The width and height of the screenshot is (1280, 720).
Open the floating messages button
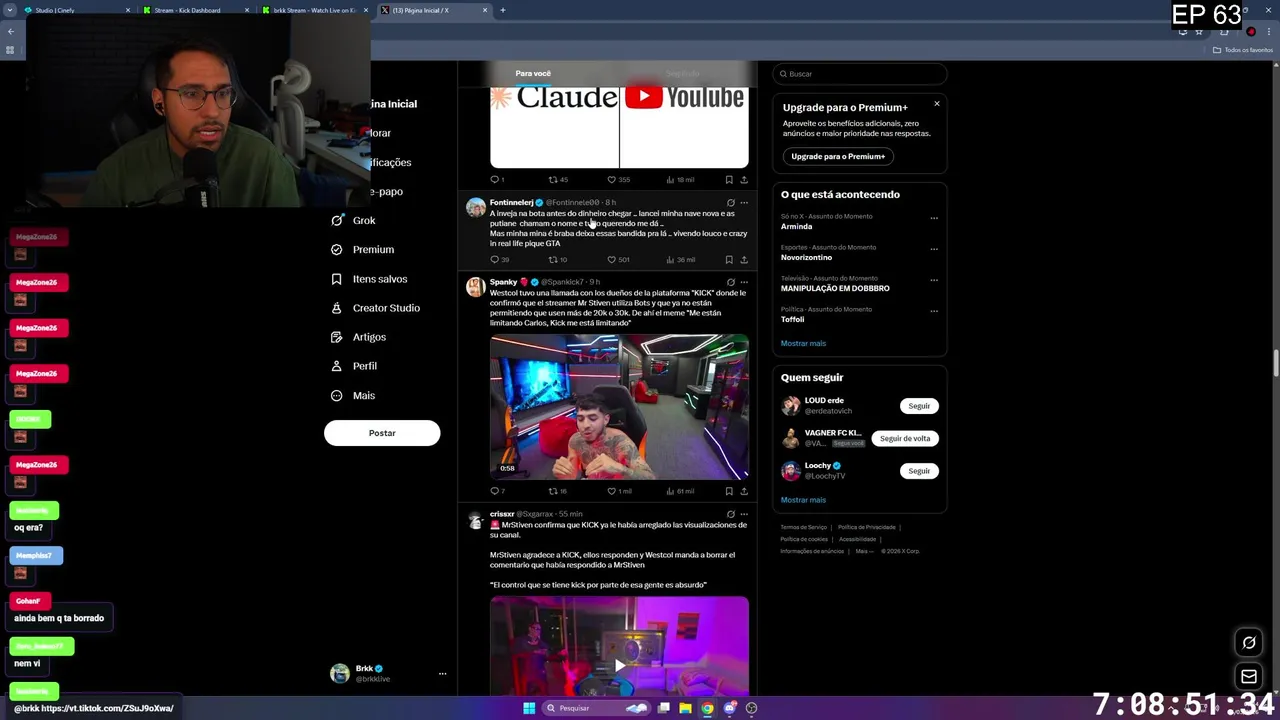pos(1249,677)
